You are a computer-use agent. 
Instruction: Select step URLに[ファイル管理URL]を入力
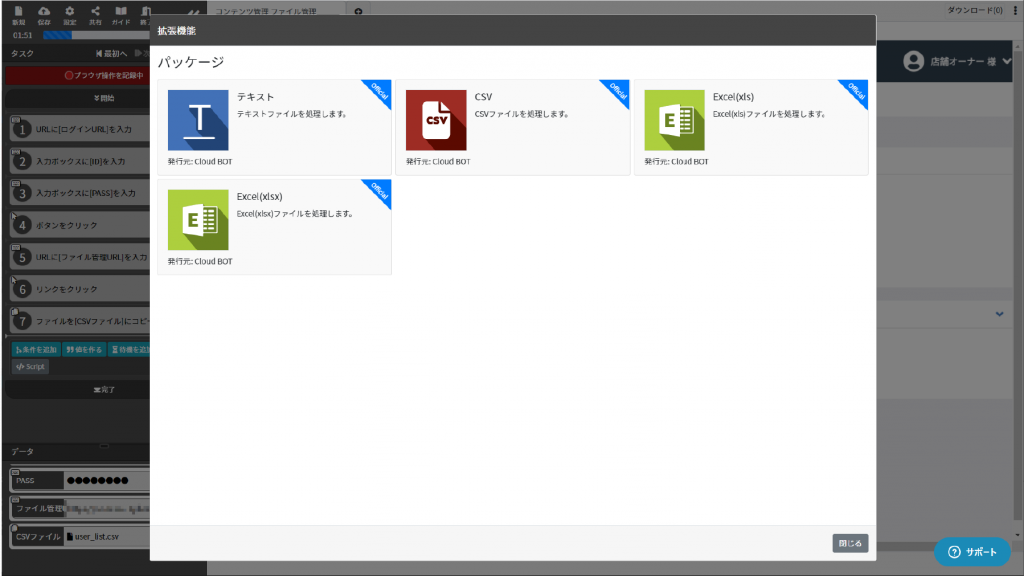pyautogui.click(x=80, y=257)
